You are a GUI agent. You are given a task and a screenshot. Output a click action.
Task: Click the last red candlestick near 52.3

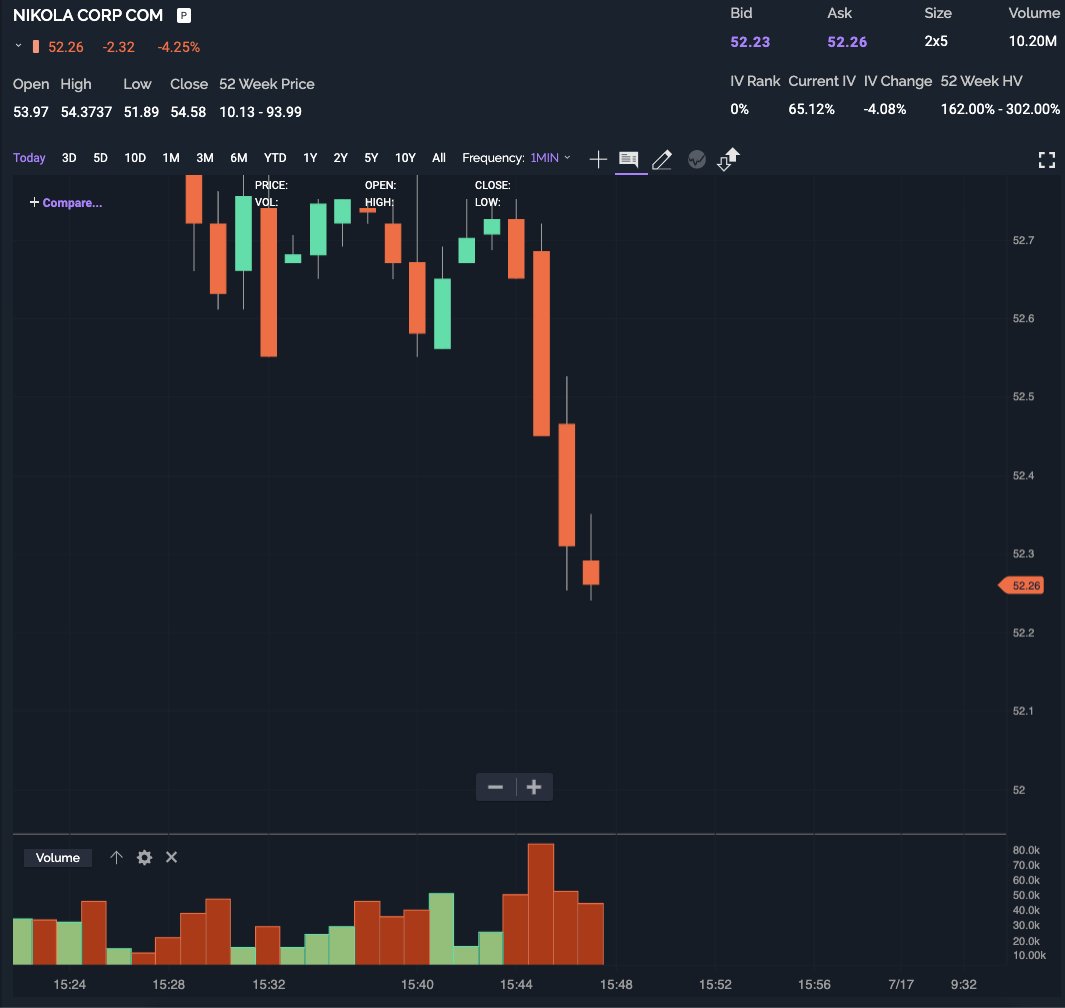(591, 573)
